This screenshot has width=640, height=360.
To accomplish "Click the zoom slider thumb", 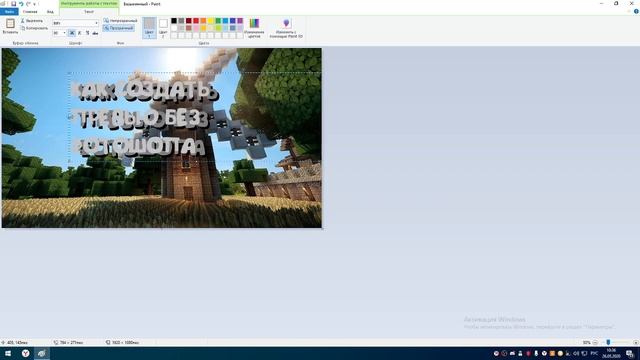I will coord(608,342).
